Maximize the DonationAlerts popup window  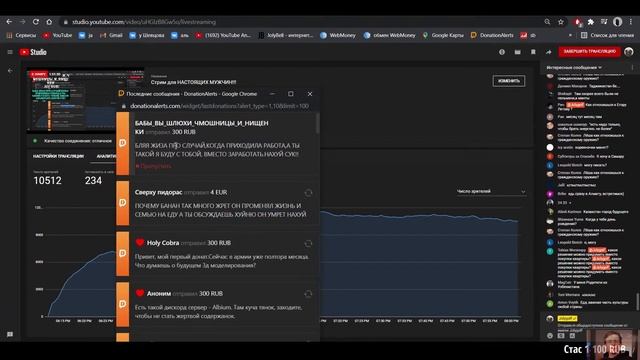coord(291,93)
